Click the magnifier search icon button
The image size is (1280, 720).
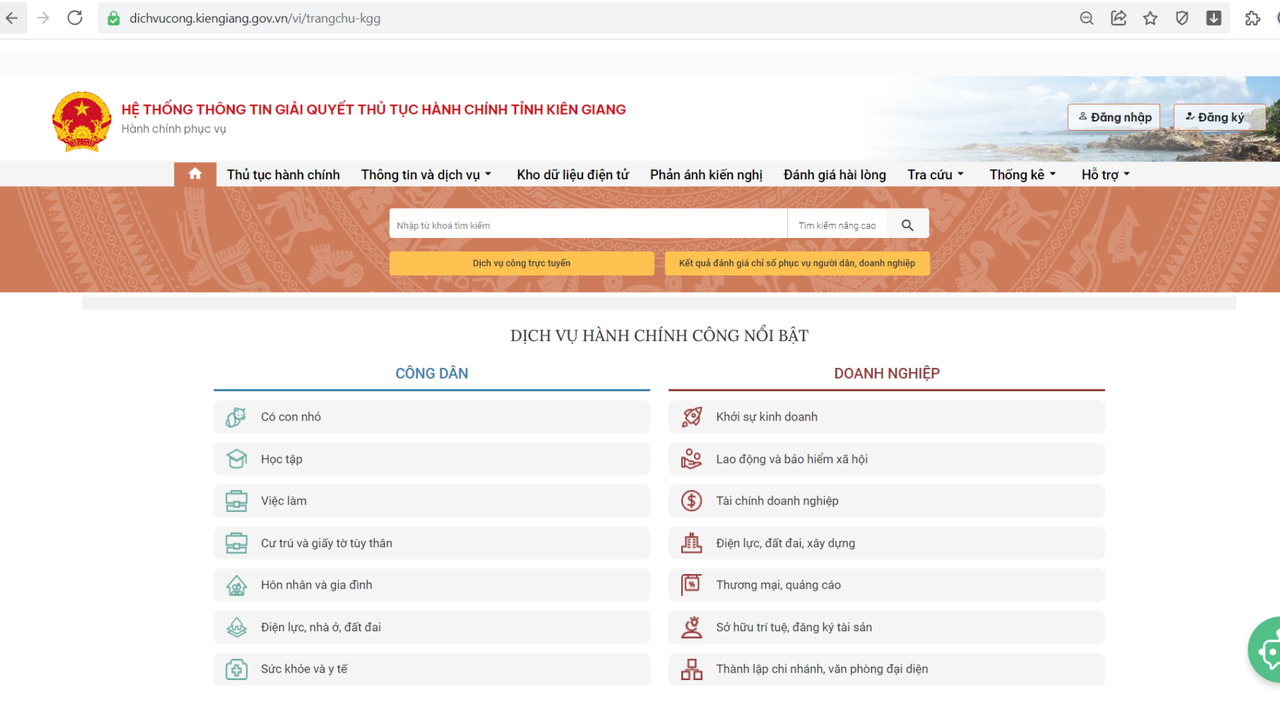coord(907,225)
